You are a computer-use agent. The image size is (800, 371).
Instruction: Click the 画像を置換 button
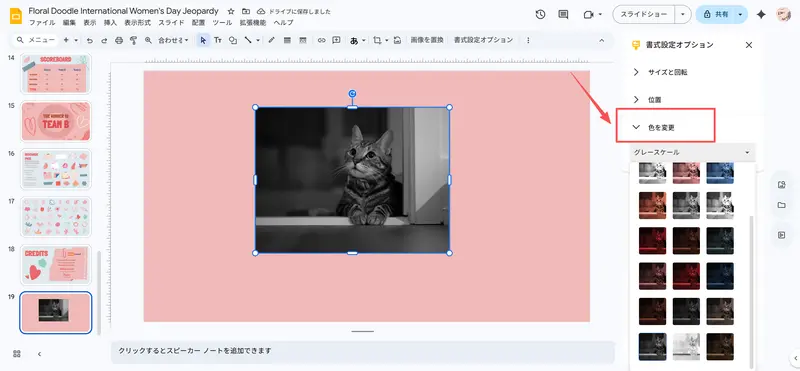427,40
